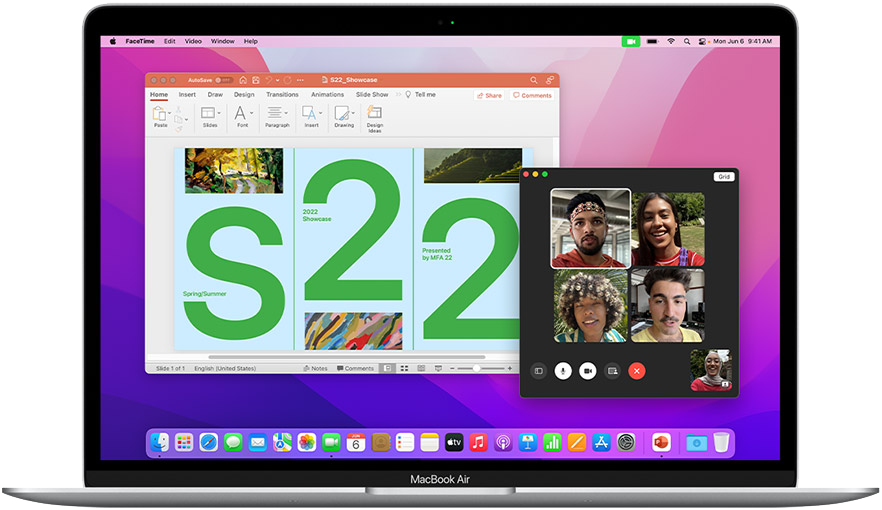Click the zoom out minus button

pos(452,368)
